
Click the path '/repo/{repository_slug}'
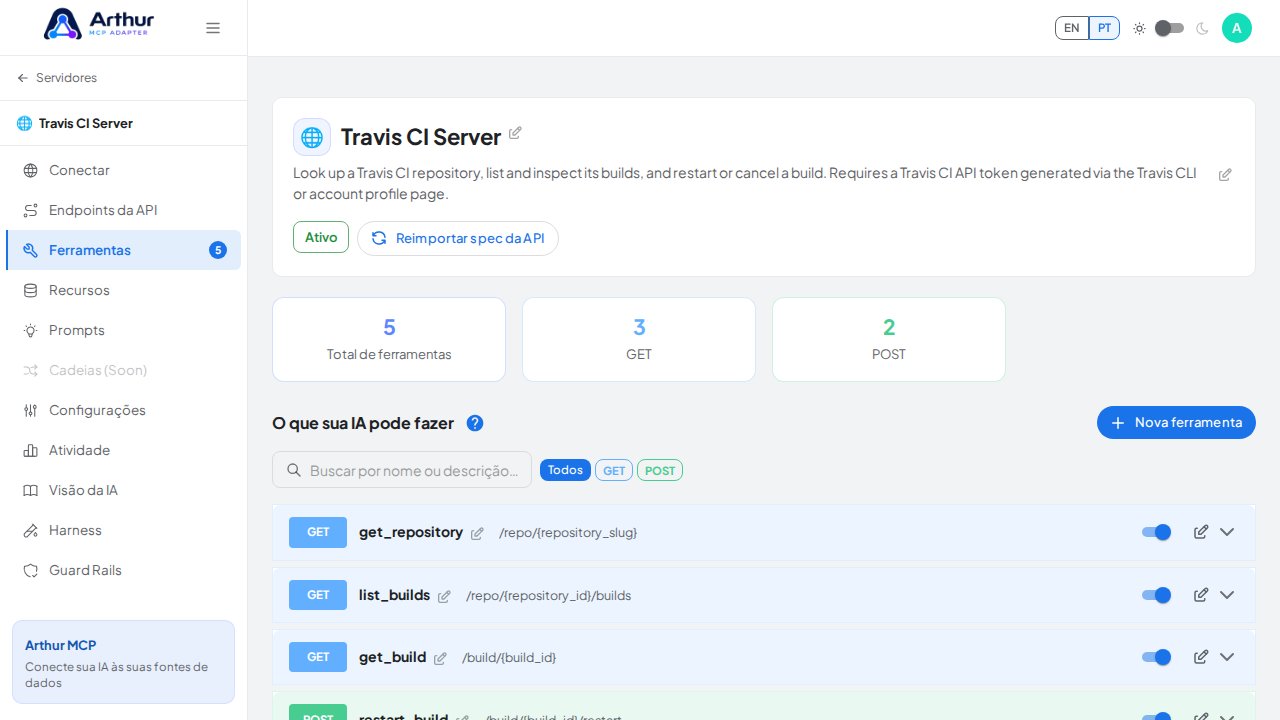[568, 533]
